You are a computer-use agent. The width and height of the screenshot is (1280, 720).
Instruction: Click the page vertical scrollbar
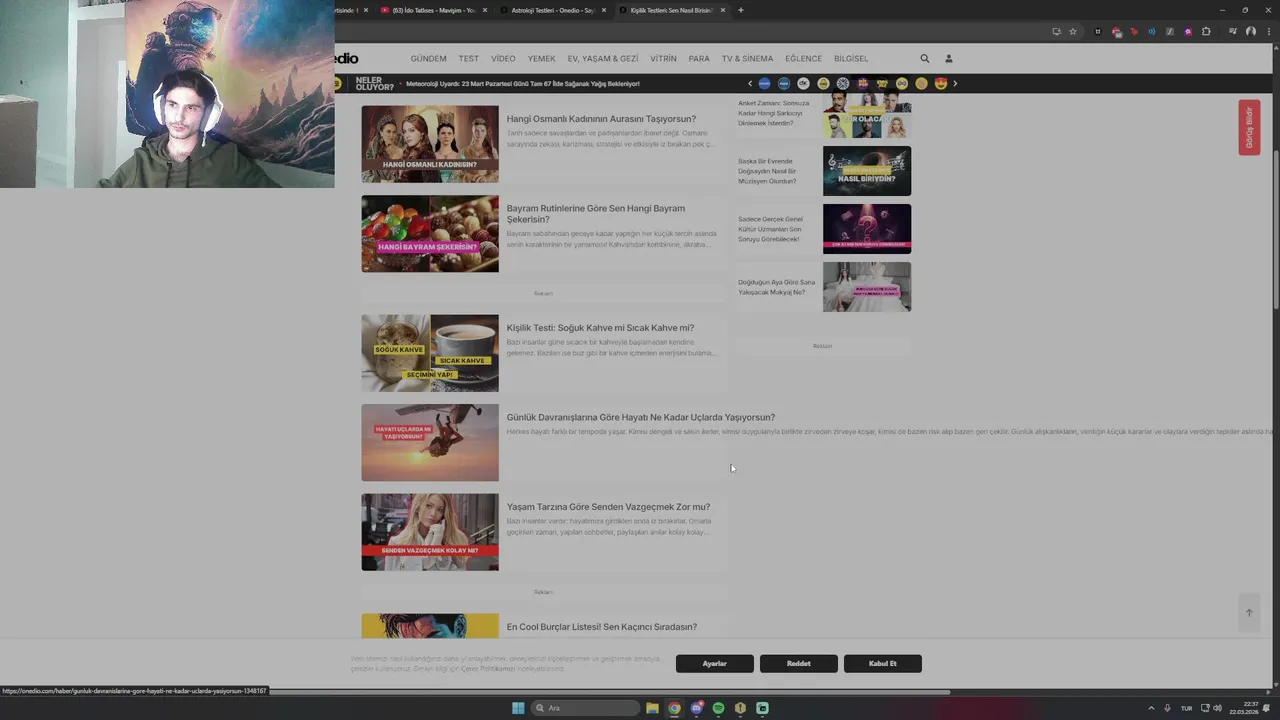[x=1276, y=230]
